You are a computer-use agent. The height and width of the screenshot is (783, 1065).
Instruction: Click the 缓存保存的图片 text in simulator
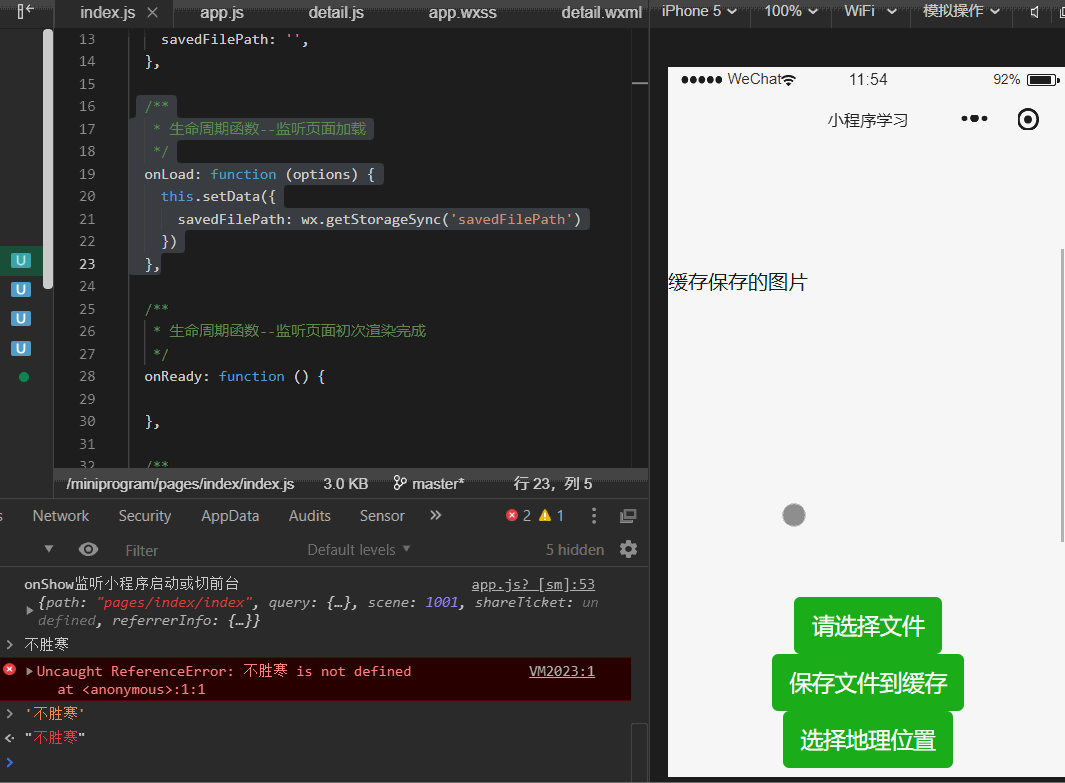click(x=738, y=282)
